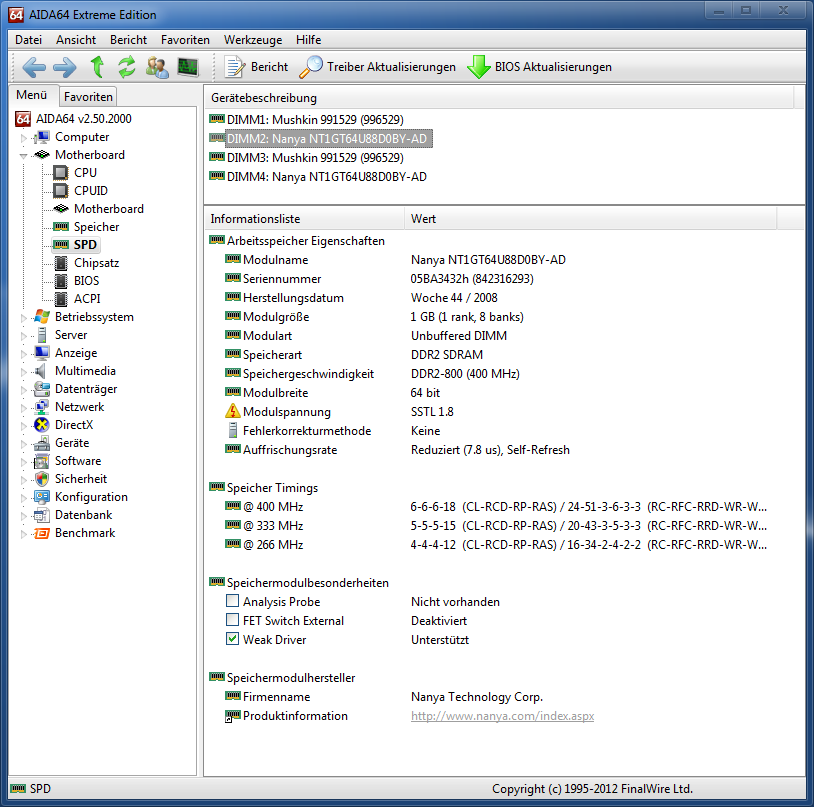This screenshot has width=814, height=807.
Task: Select DIMM1: Mushkin 991529 device row
Action: 306,120
